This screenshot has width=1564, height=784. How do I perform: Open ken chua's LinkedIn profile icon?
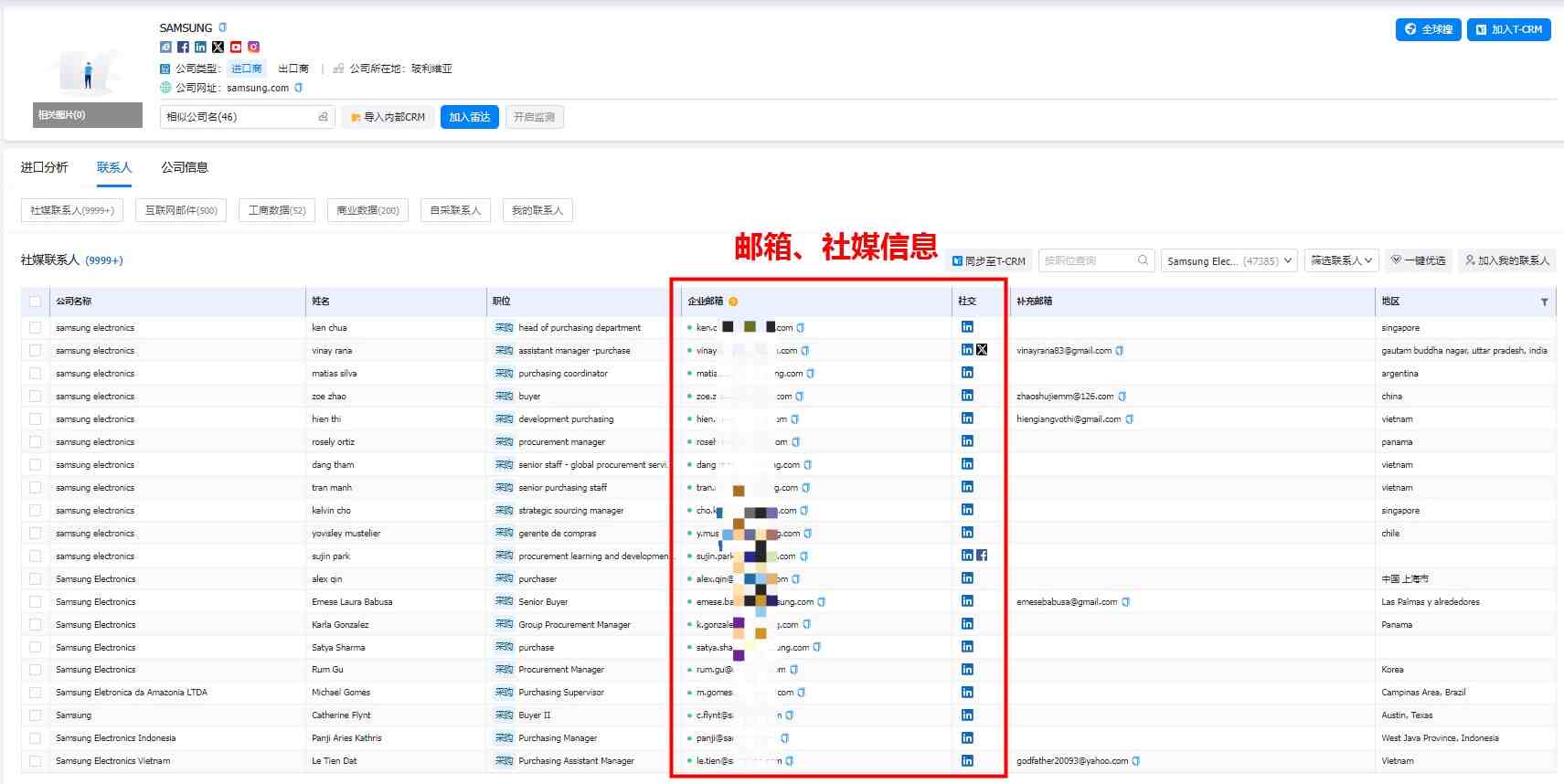pyautogui.click(x=967, y=327)
